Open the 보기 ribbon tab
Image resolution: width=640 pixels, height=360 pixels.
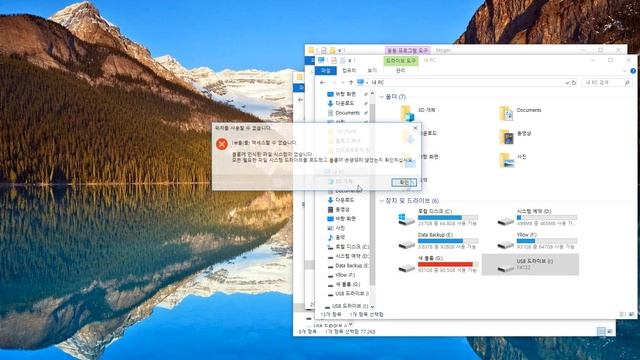pyautogui.click(x=372, y=71)
